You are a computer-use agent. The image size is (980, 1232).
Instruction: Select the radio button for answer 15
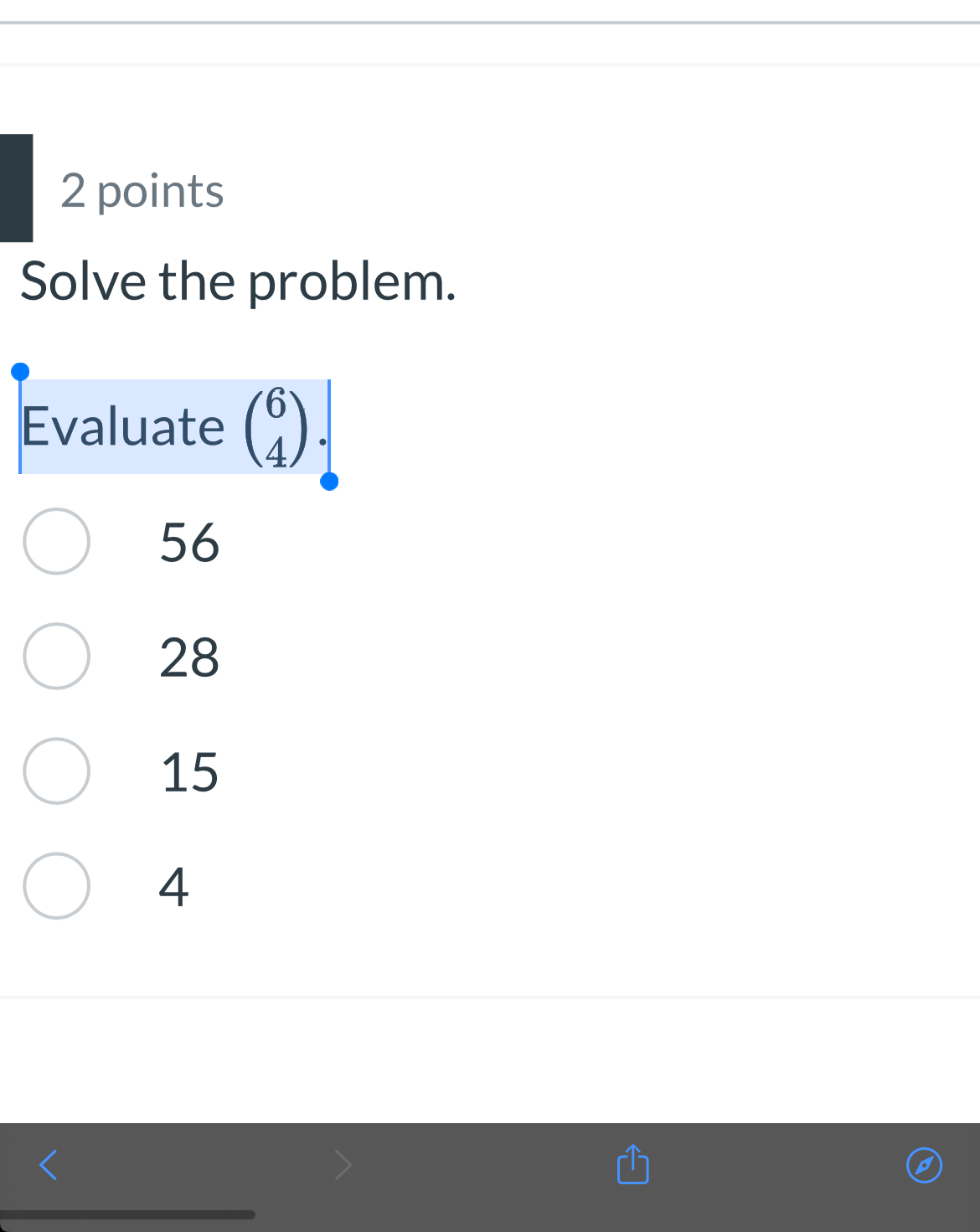56,771
